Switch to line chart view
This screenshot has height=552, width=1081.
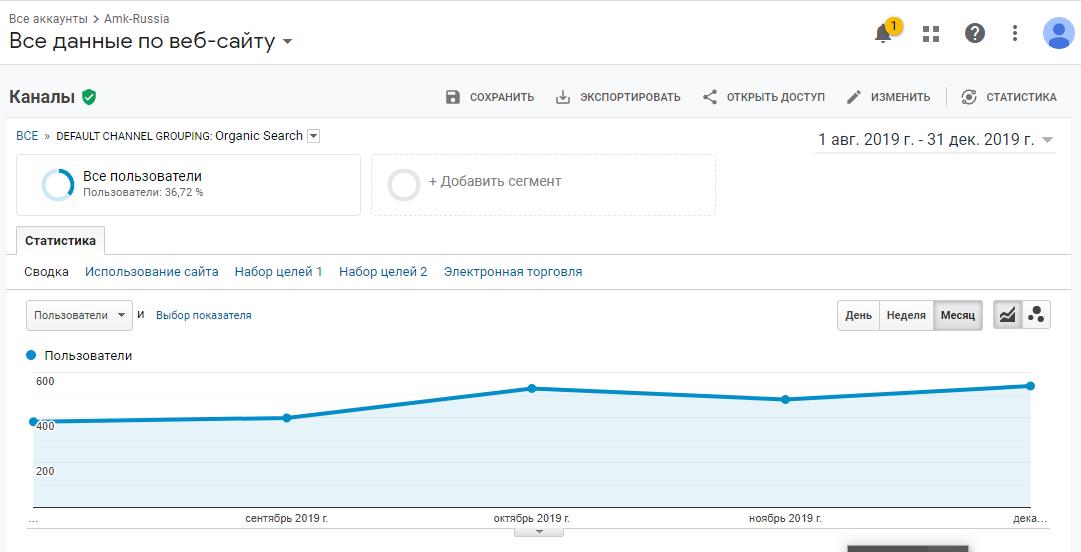(1007, 315)
